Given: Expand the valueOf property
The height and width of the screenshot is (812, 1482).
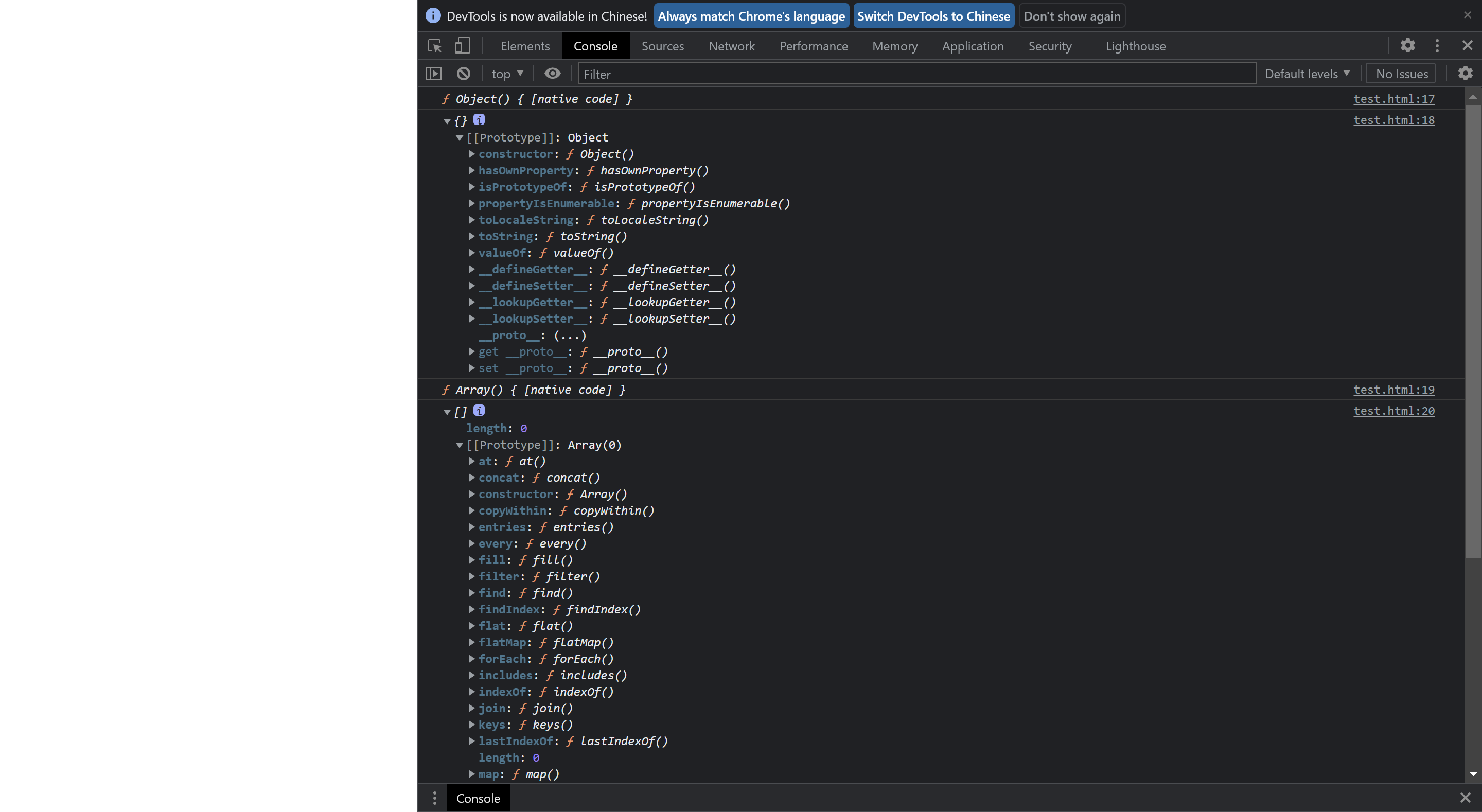Looking at the screenshot, I should (472, 253).
